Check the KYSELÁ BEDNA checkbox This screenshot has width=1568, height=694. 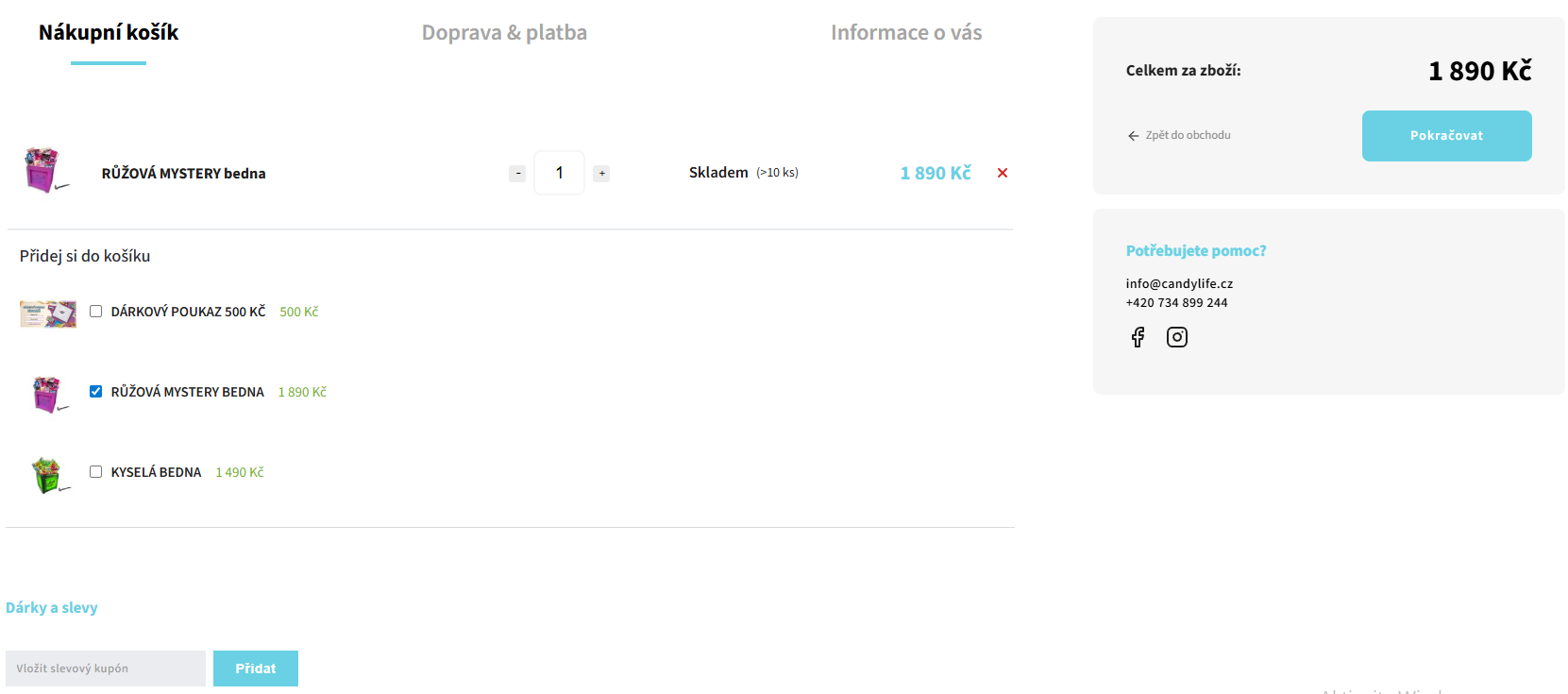[x=95, y=472]
